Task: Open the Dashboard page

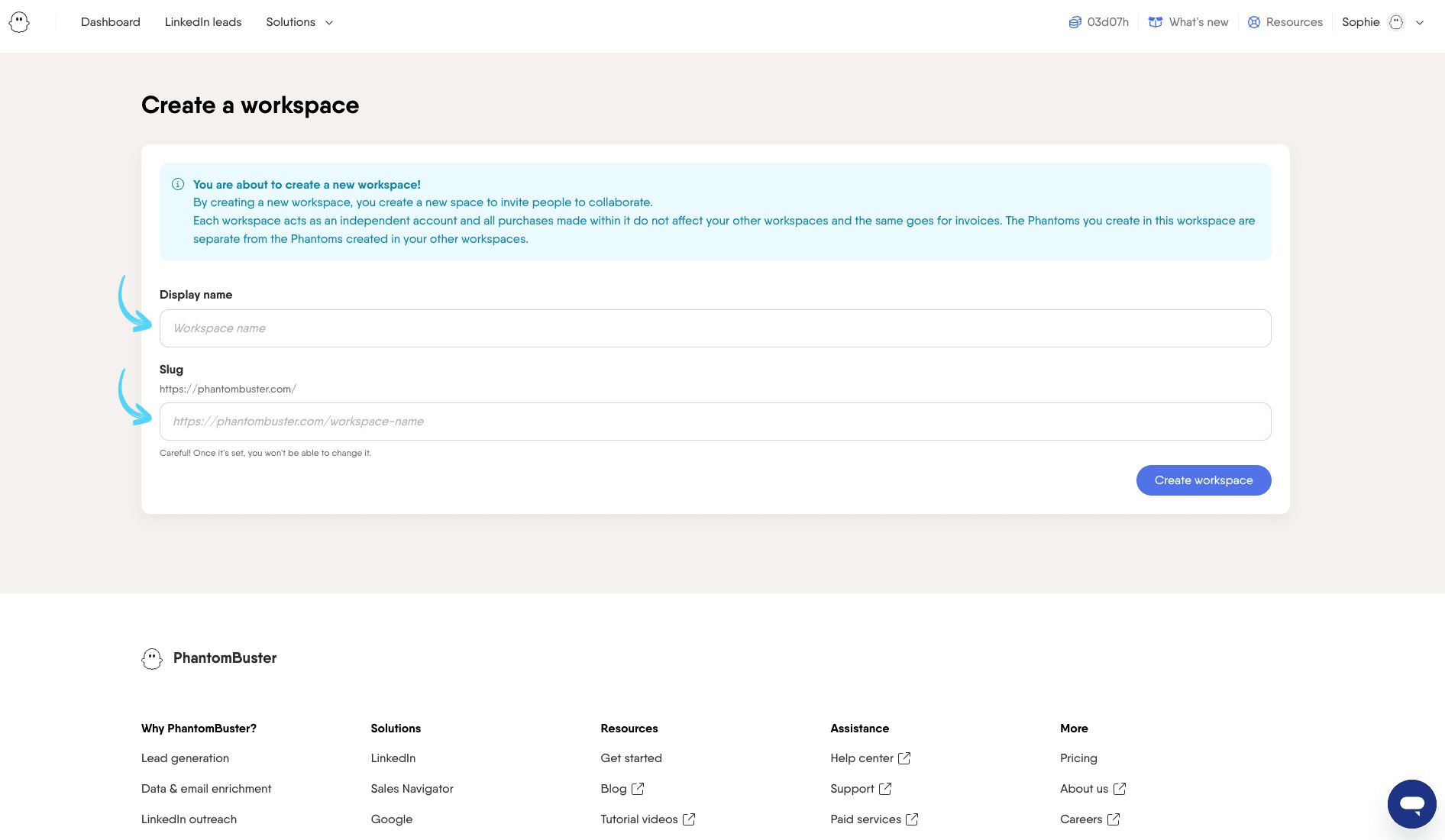Action: (111, 22)
